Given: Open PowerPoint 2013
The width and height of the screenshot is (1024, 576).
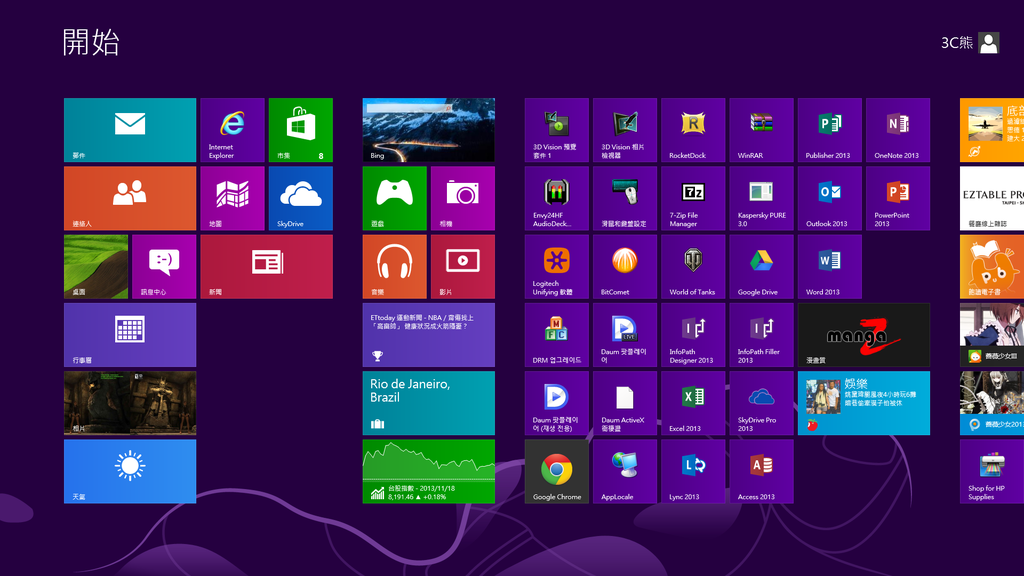Looking at the screenshot, I should tap(898, 199).
